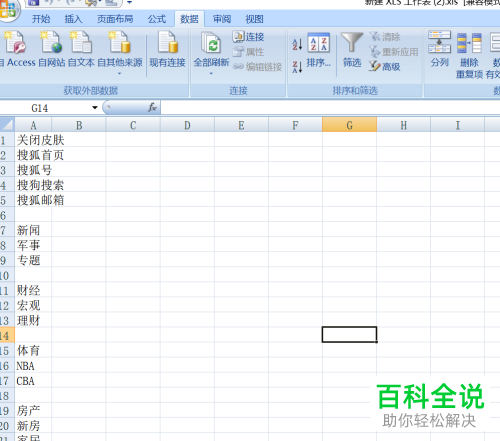Click 编辑链接 edit links
The image size is (500, 441).
pyautogui.click(x=257, y=67)
